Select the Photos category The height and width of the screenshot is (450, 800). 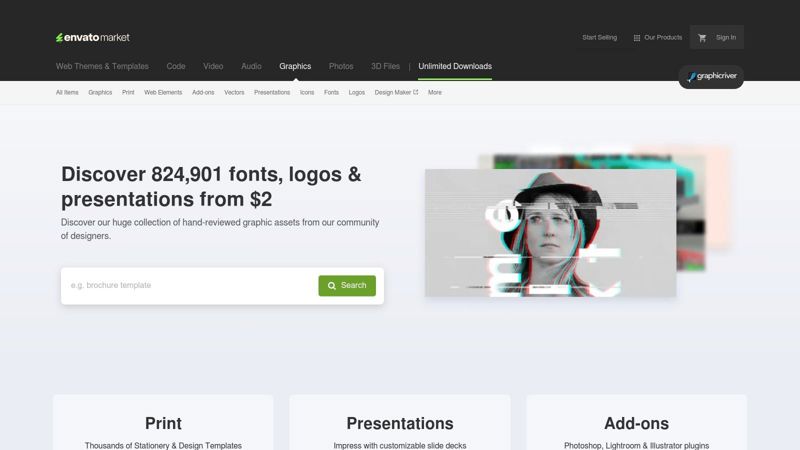[341, 66]
